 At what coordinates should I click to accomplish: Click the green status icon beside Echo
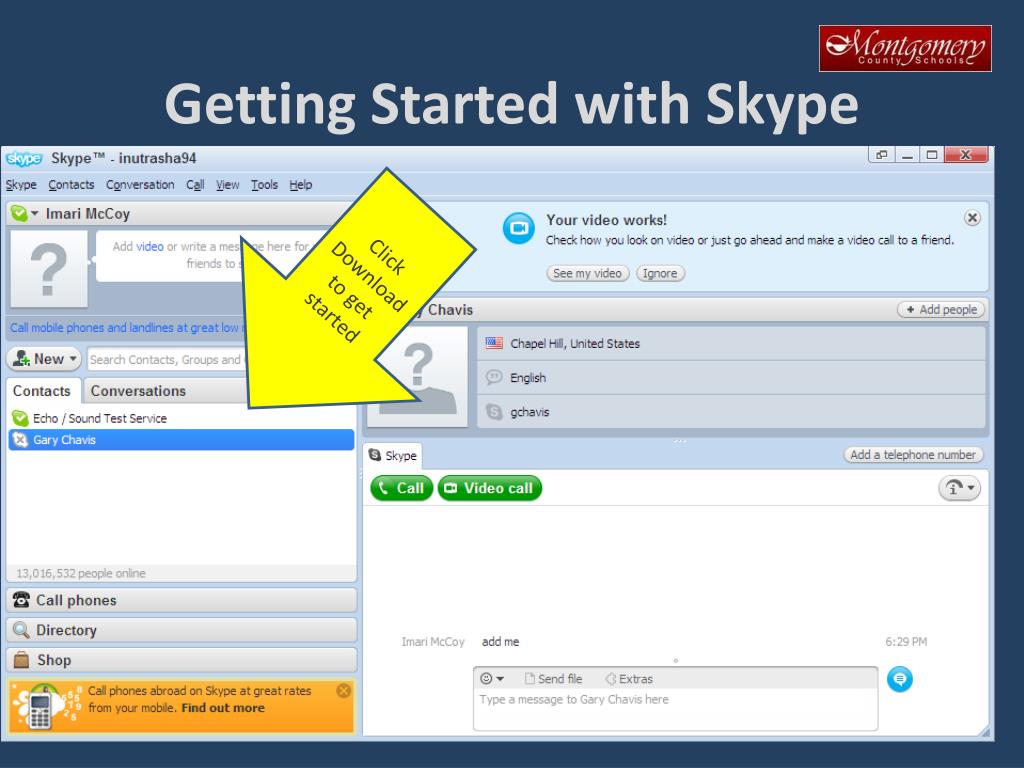click(x=20, y=418)
